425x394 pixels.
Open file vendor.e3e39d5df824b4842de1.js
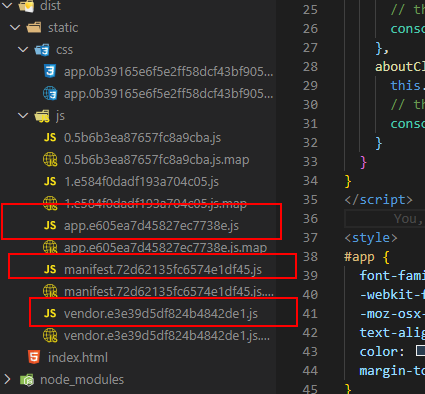pyautogui.click(x=161, y=314)
